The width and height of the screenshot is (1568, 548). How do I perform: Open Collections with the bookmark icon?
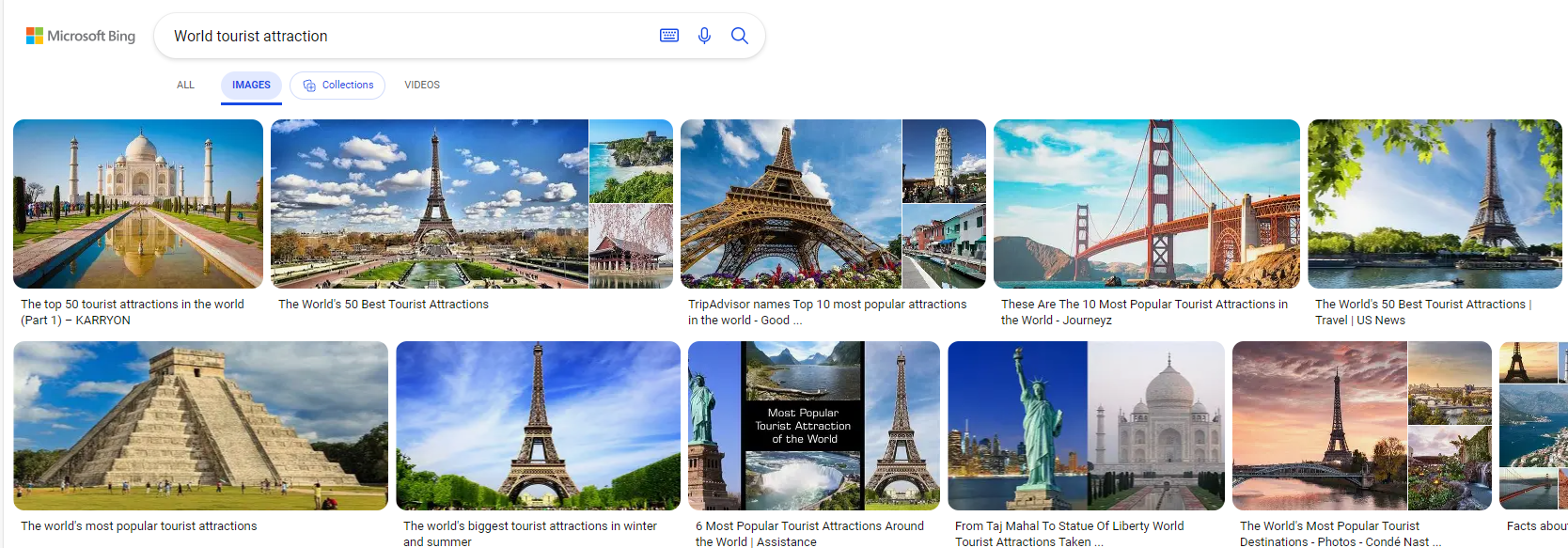pyautogui.click(x=337, y=85)
